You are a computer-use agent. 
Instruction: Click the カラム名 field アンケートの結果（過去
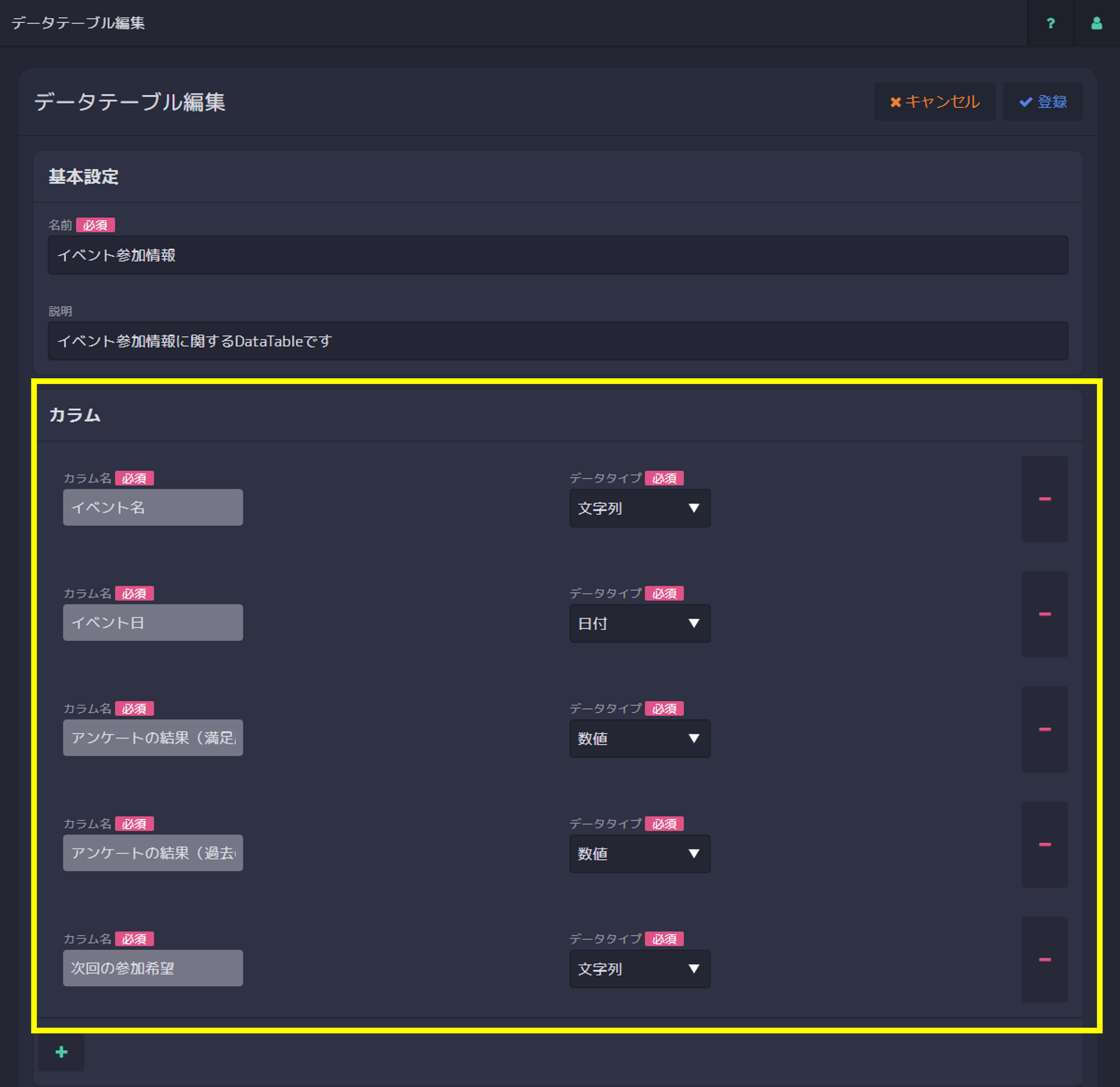(x=153, y=853)
